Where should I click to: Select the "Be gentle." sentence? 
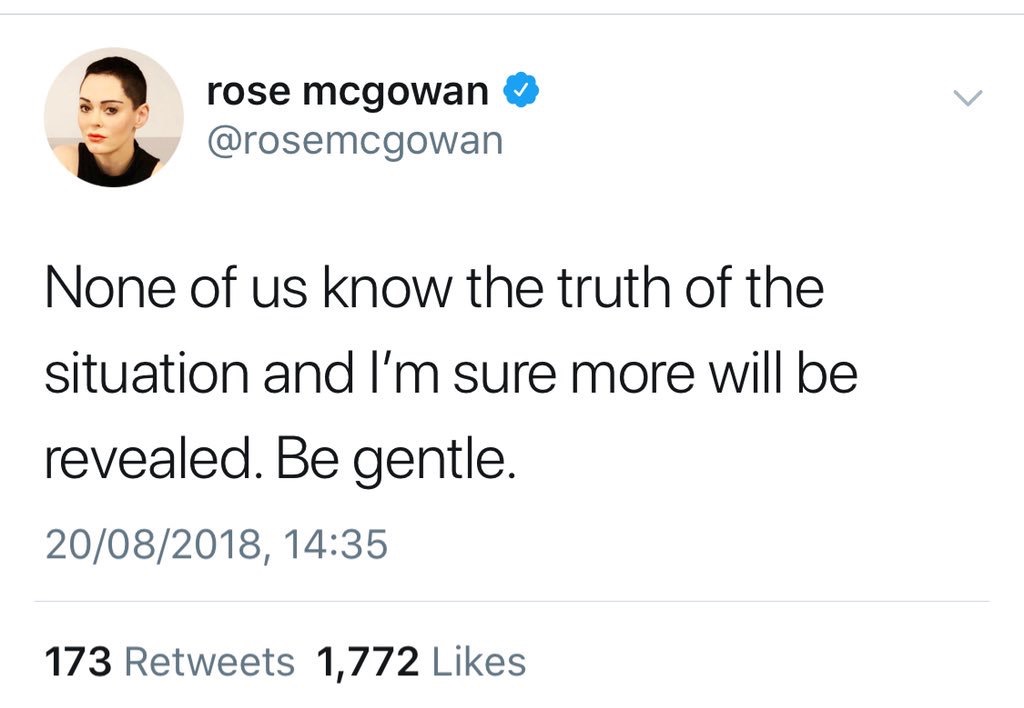pyautogui.click(x=396, y=460)
